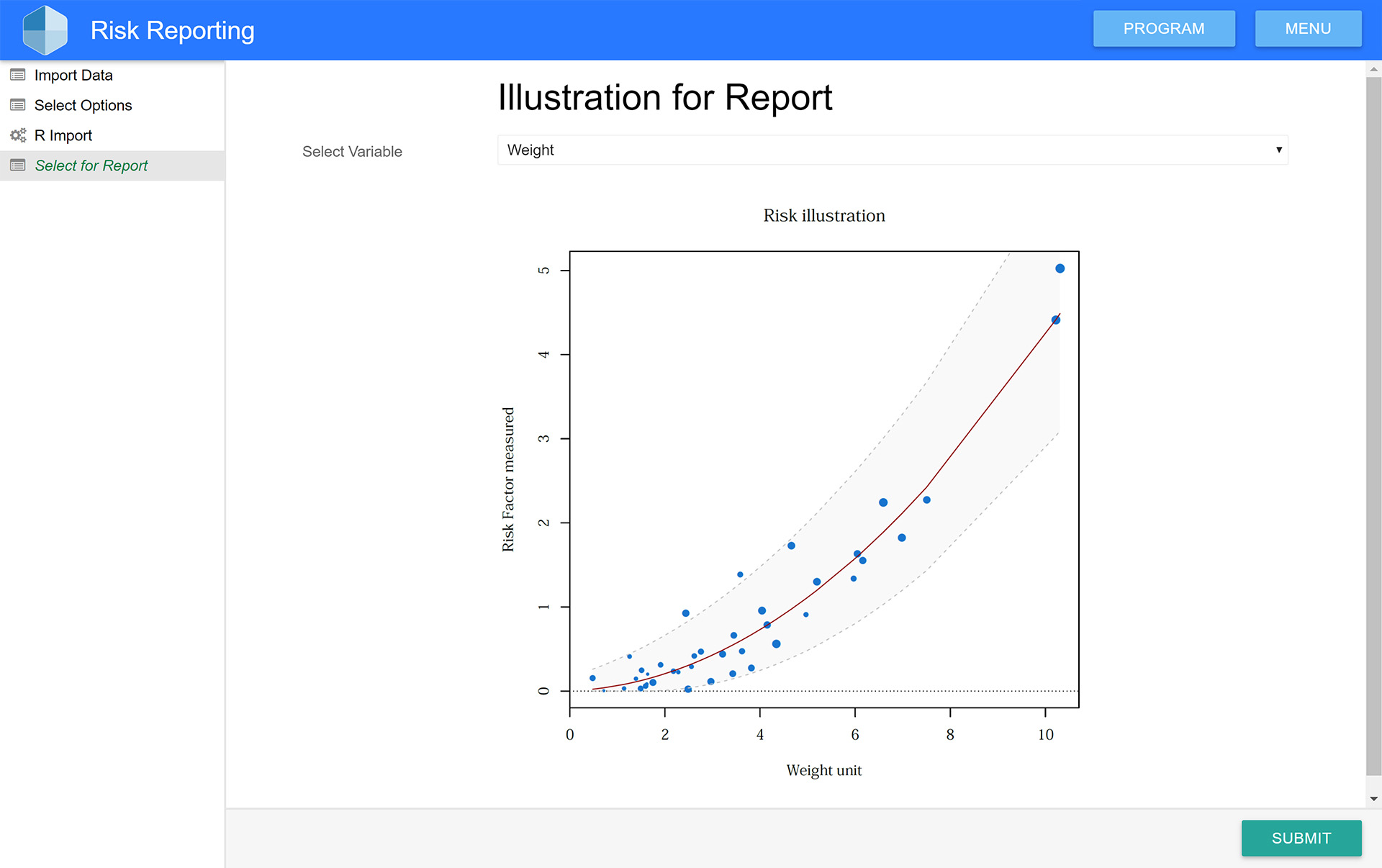Submit the report with SUBMIT button

point(1301,838)
